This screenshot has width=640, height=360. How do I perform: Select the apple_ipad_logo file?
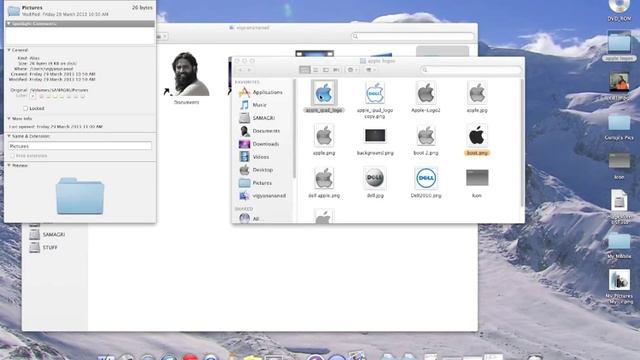[324, 97]
